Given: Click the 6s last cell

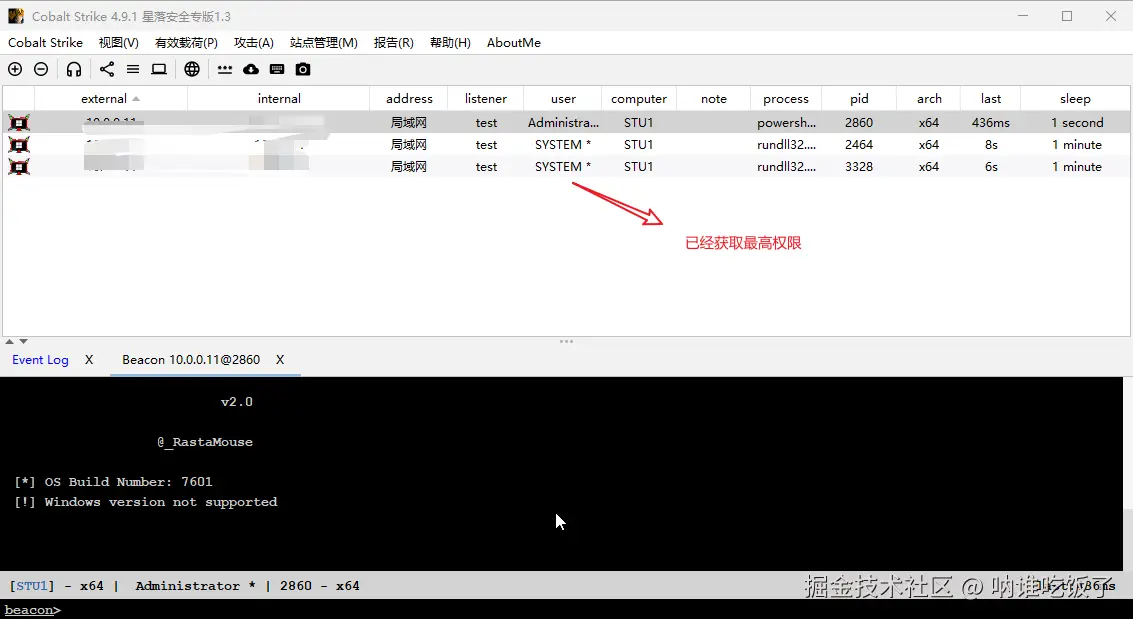Looking at the screenshot, I should [991, 167].
